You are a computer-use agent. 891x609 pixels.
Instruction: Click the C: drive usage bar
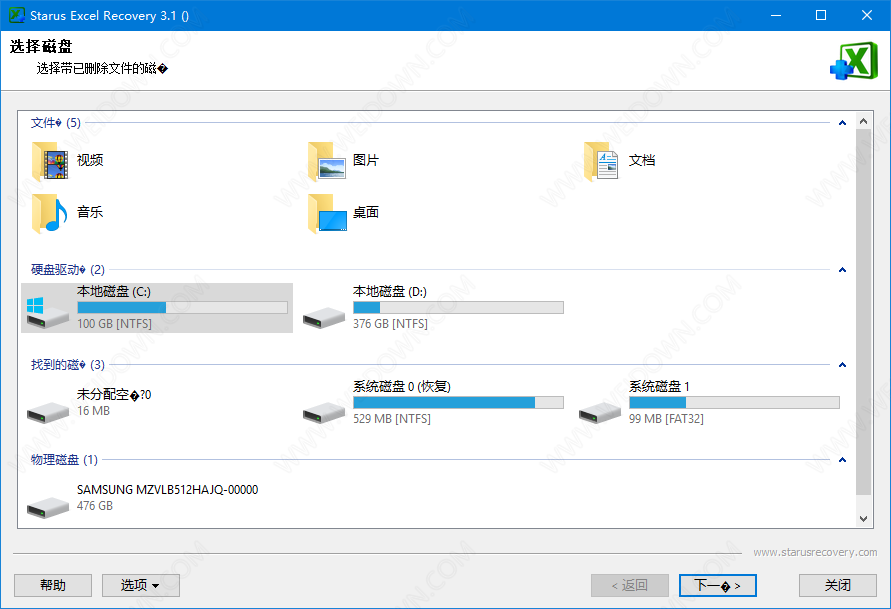point(182,307)
